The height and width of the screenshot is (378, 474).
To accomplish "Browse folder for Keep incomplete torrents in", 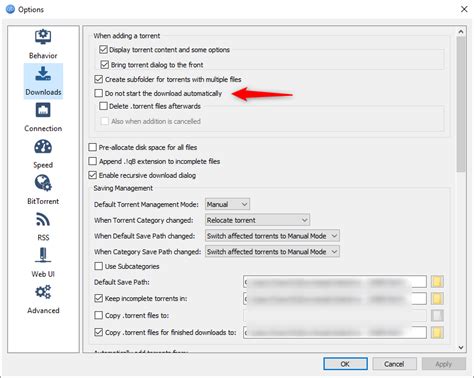I will tap(437, 298).
